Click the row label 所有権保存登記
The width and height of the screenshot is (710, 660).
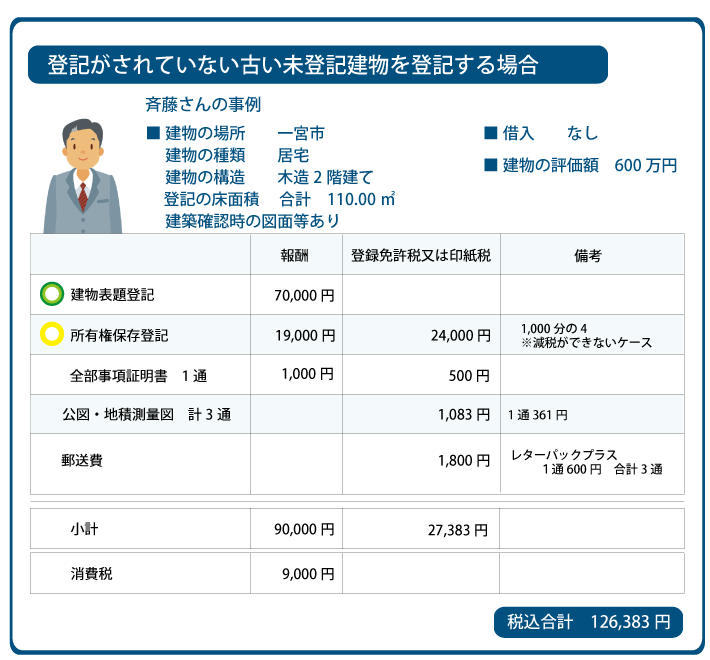[x=119, y=335]
